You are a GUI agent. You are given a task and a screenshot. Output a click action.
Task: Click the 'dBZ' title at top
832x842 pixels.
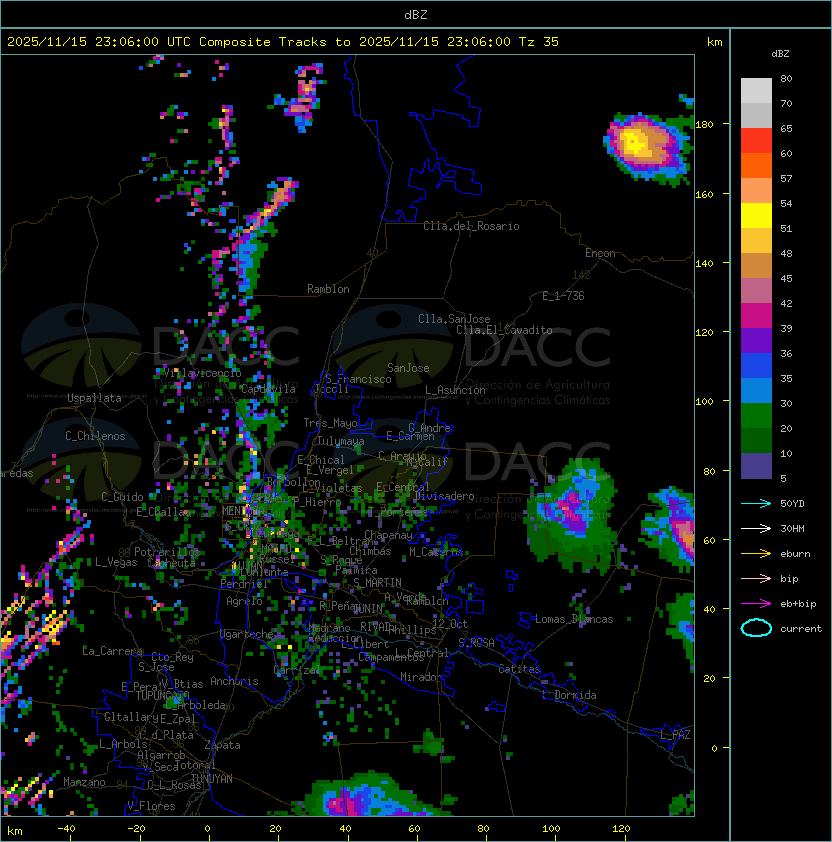[x=416, y=14]
